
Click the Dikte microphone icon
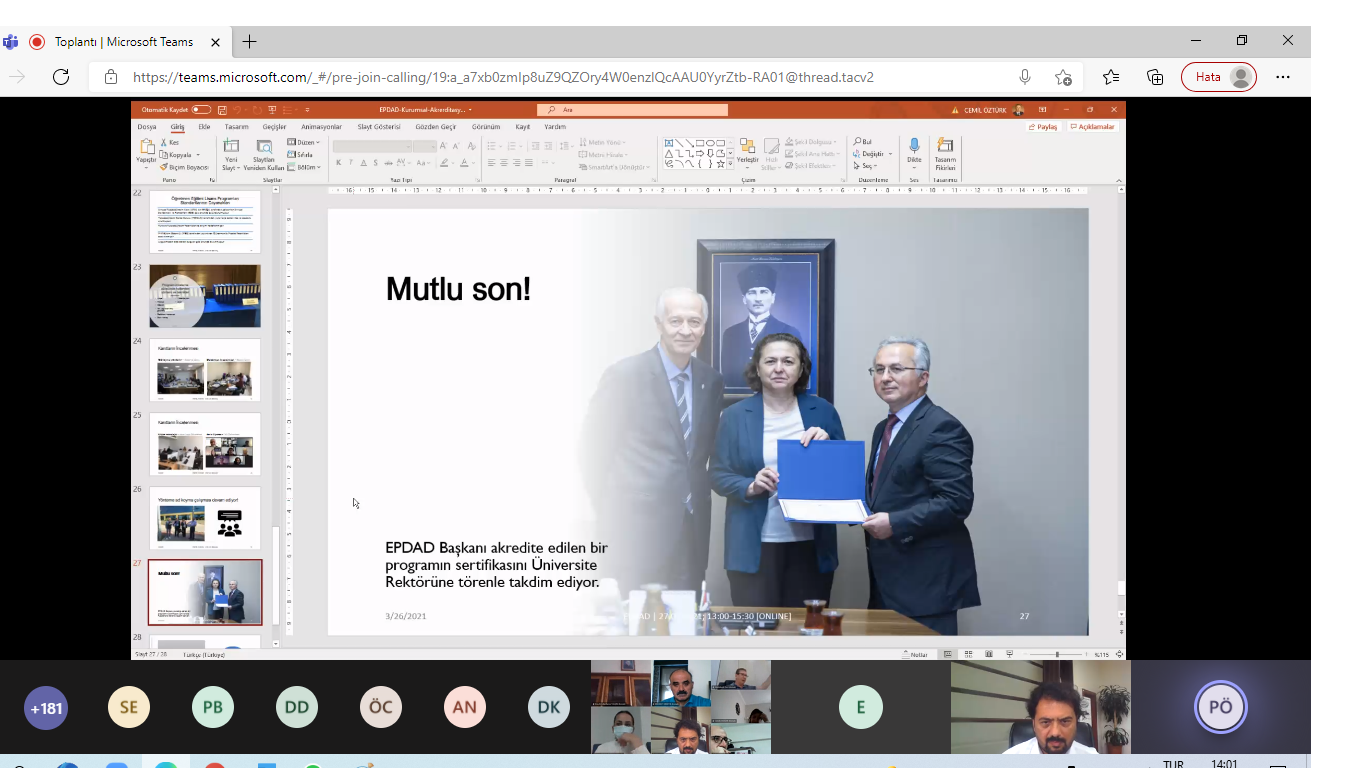tap(914, 148)
